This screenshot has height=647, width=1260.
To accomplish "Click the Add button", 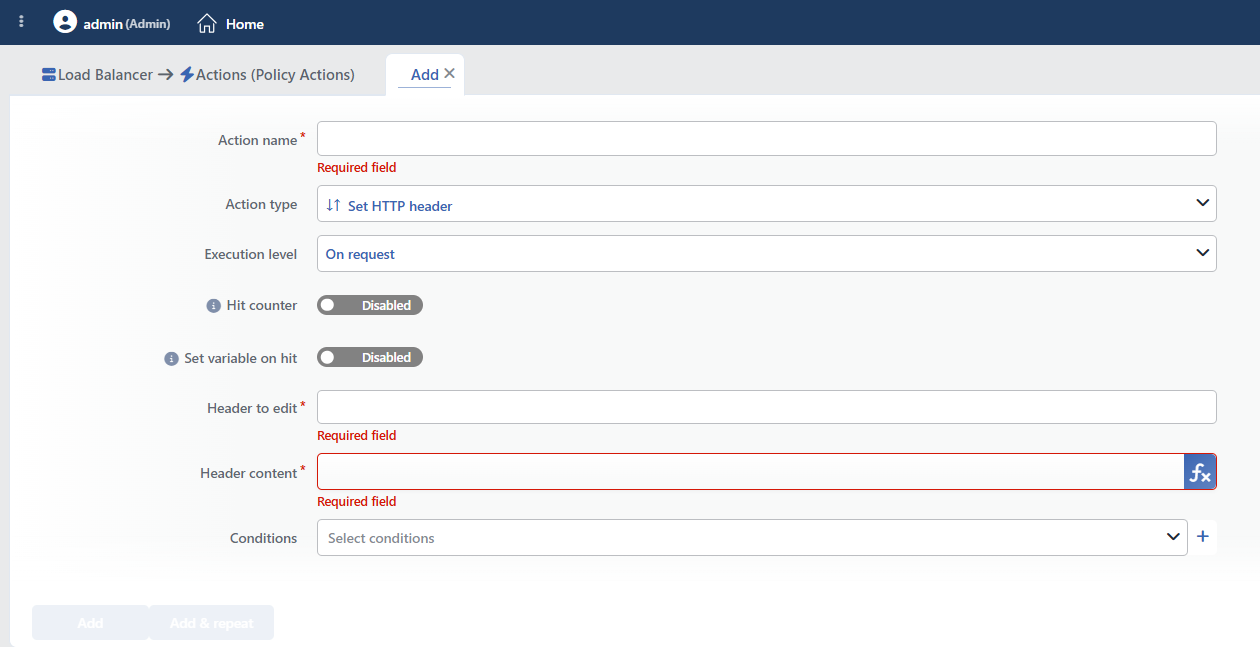I will point(90,623).
